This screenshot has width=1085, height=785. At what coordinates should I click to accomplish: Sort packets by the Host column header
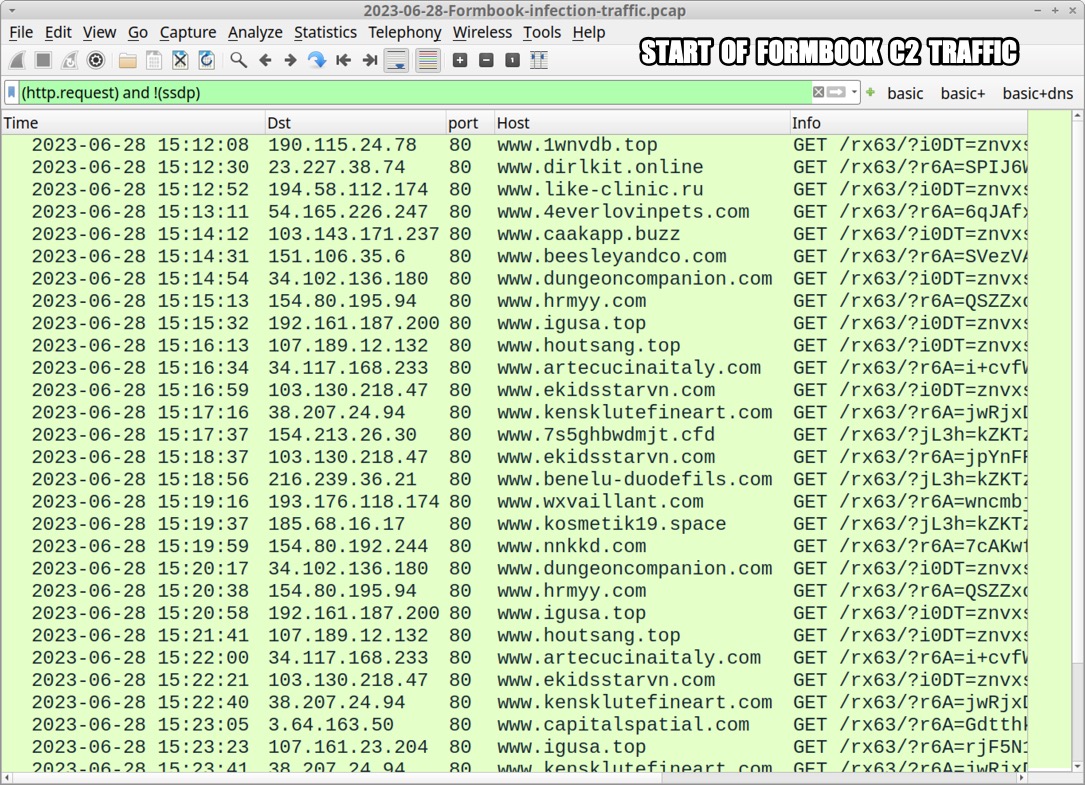click(642, 123)
